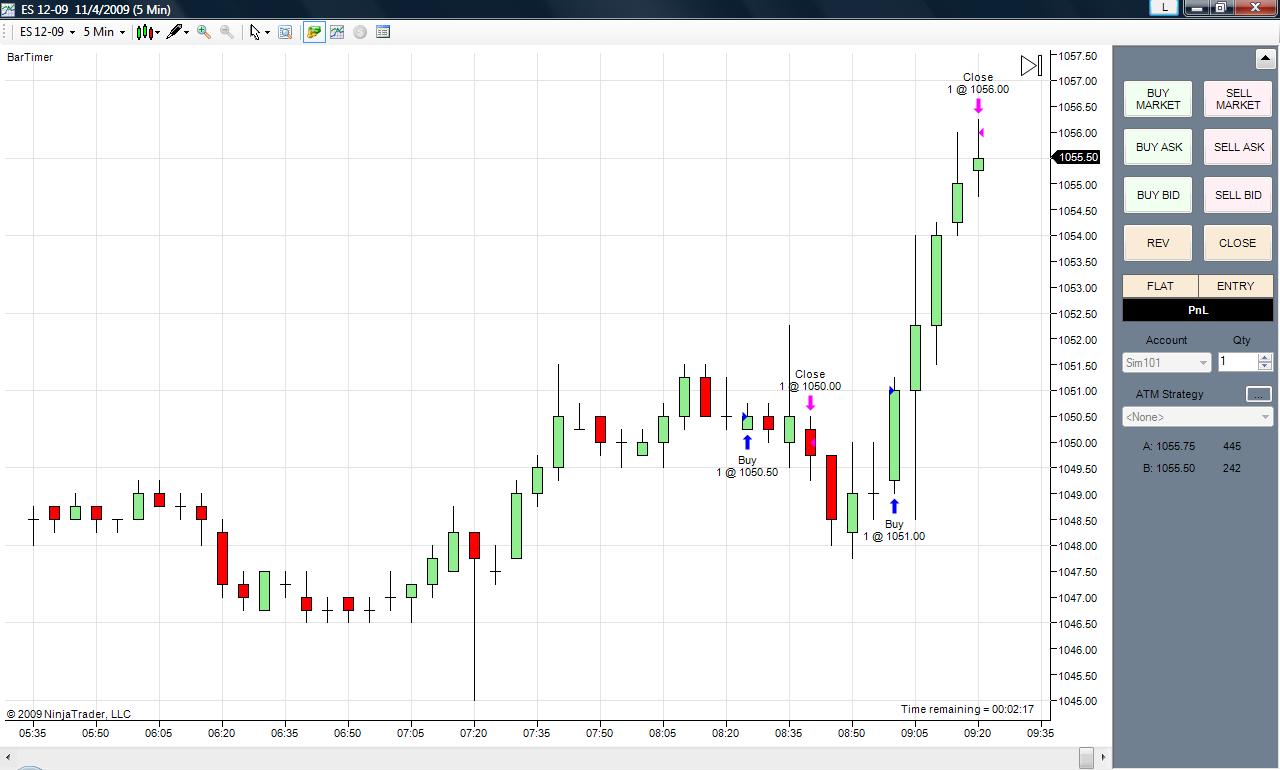Click the BUY MARKET button
This screenshot has width=1280, height=770.
[1158, 99]
